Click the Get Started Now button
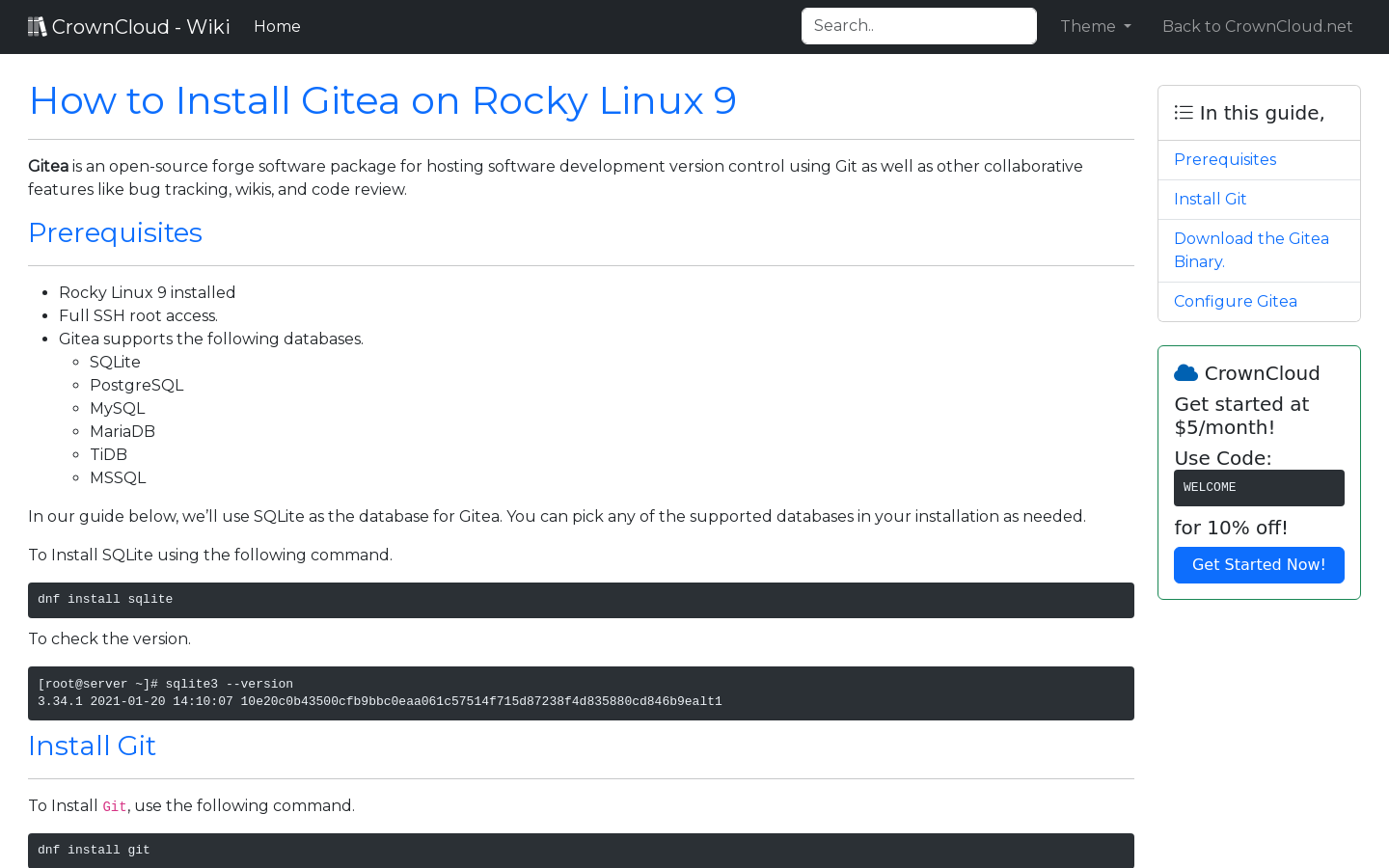This screenshot has width=1389, height=868. pyautogui.click(x=1259, y=565)
